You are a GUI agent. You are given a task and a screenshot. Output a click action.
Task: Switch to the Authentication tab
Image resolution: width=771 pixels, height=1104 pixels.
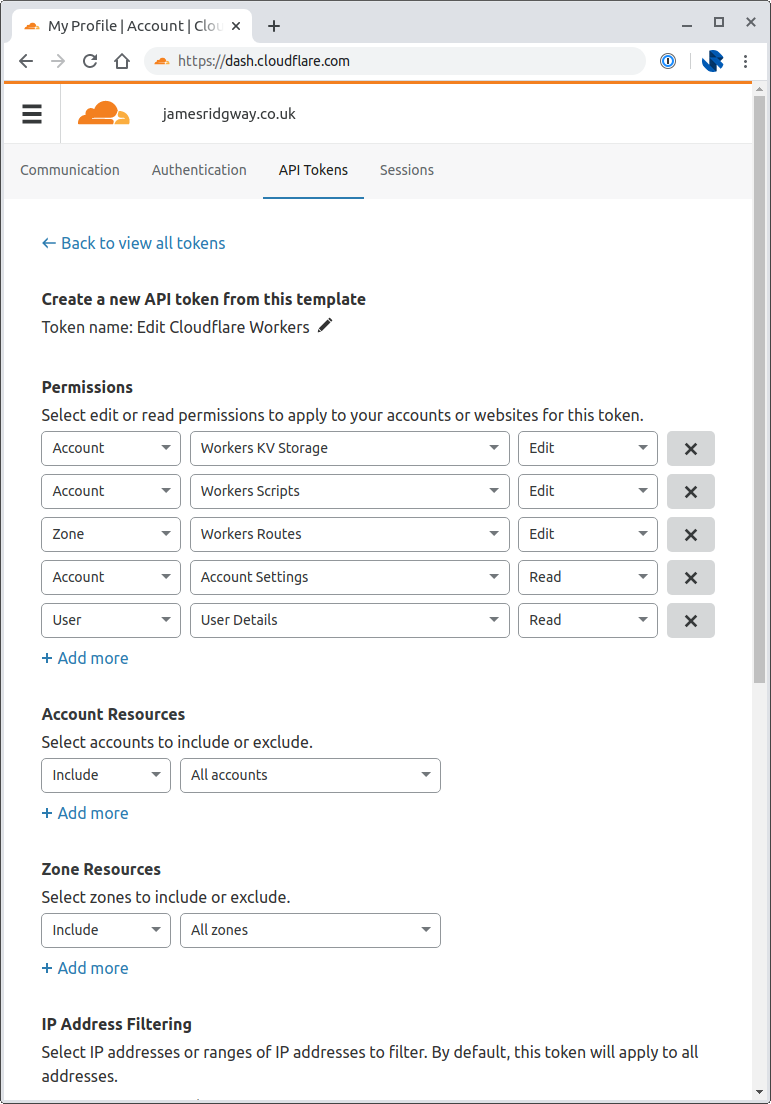199,170
